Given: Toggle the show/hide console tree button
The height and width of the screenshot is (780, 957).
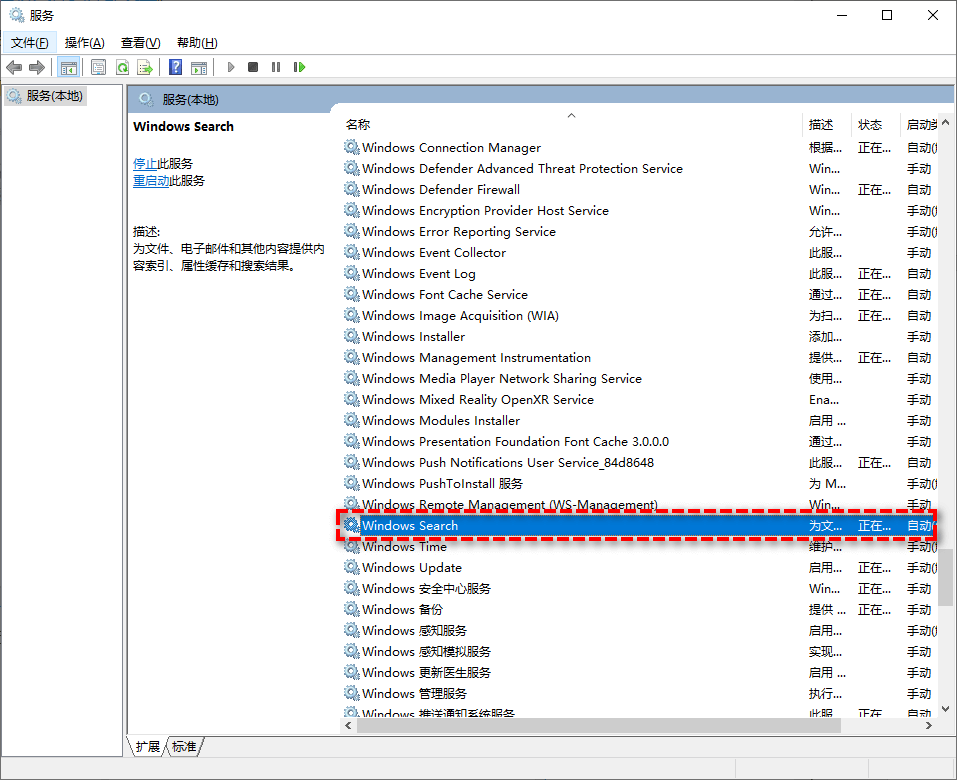Looking at the screenshot, I should point(69,67).
